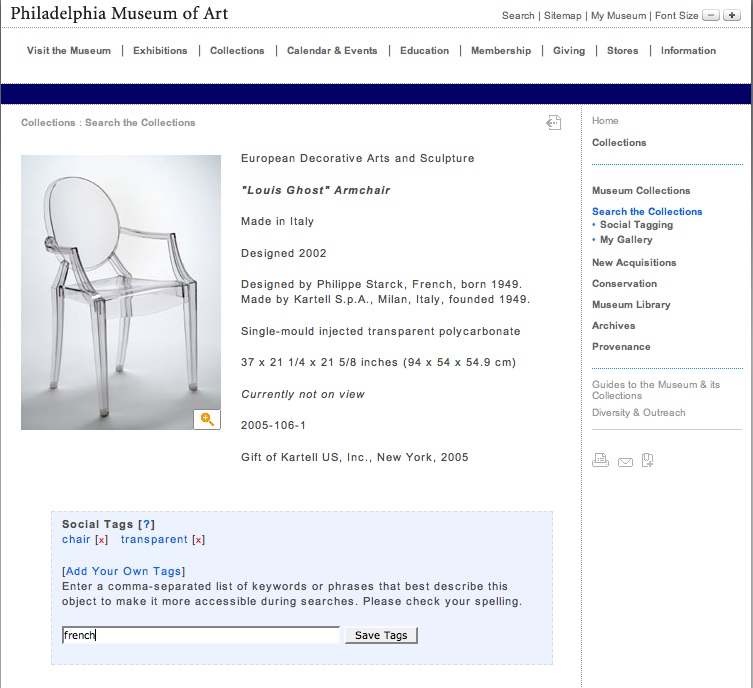Viewport: 753px width, 688px height.
Task: Enlarge chair image with the magnifier icon
Action: pos(207,419)
